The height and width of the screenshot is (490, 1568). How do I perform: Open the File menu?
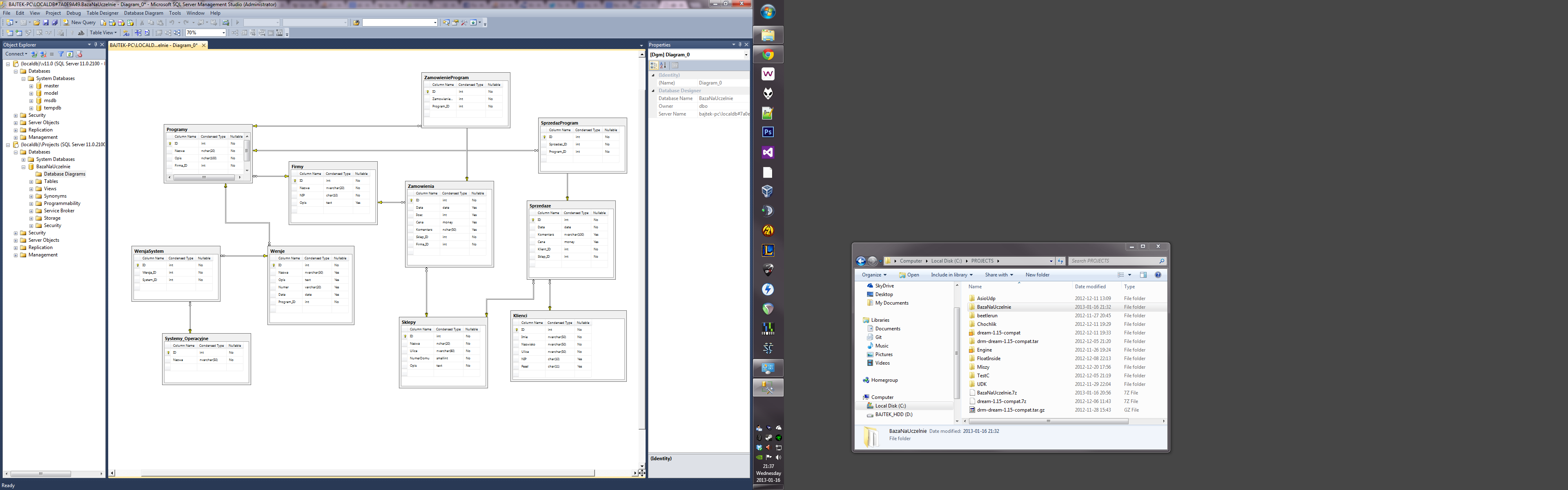click(x=7, y=13)
